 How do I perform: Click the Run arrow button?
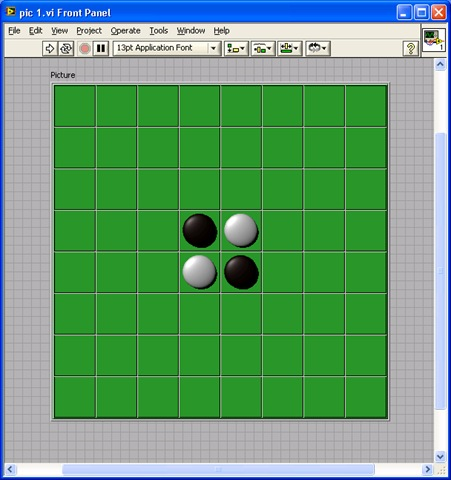pyautogui.click(x=50, y=48)
